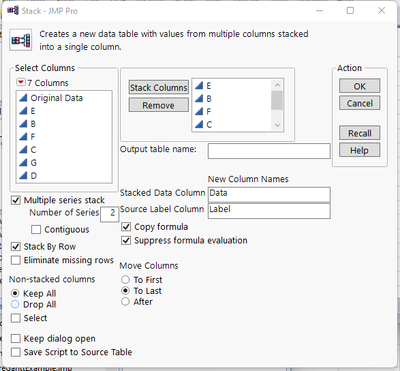400x371 pixels.
Task: Click the Remove button
Action: [x=159, y=105]
